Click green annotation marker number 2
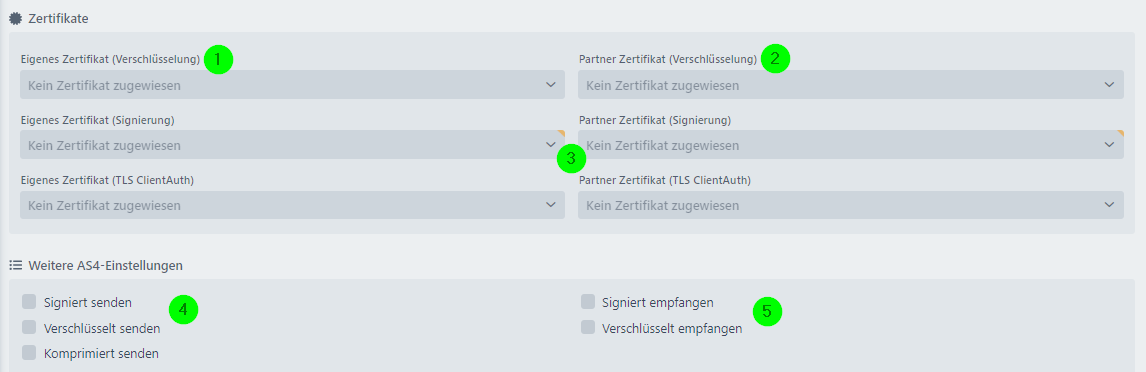The image size is (1146, 372). pos(775,58)
